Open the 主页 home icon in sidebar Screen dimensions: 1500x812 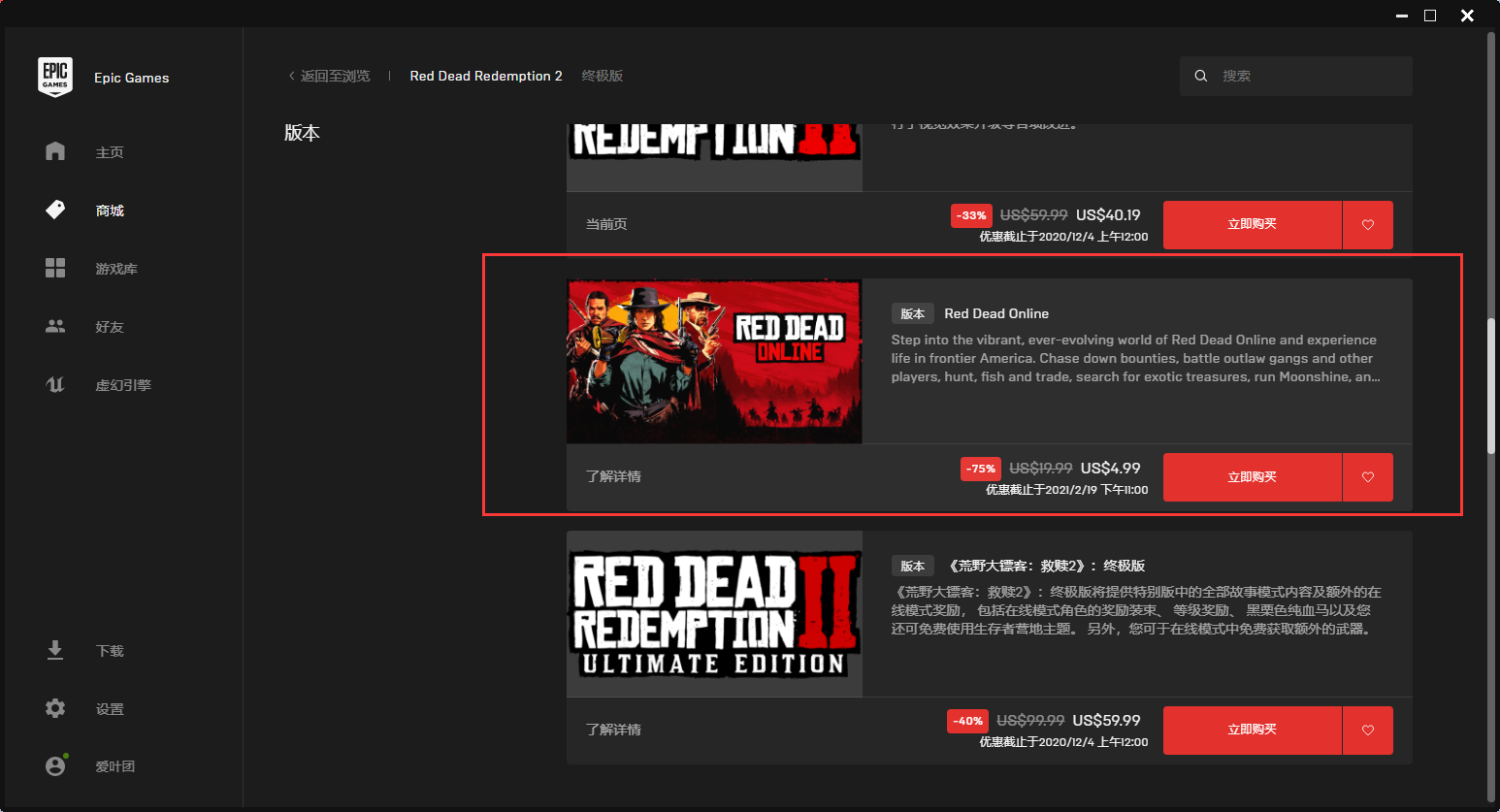(55, 151)
